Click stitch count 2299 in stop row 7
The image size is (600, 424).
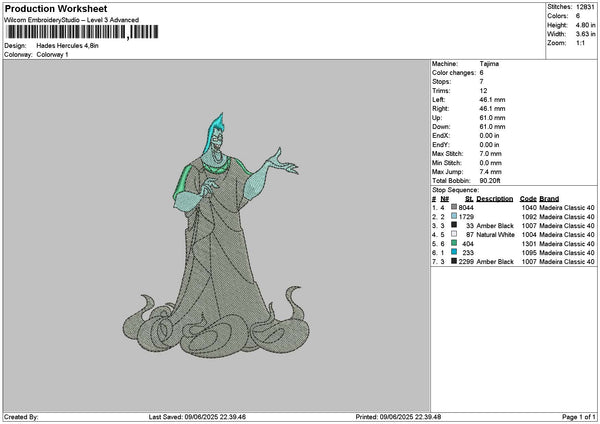coord(466,262)
